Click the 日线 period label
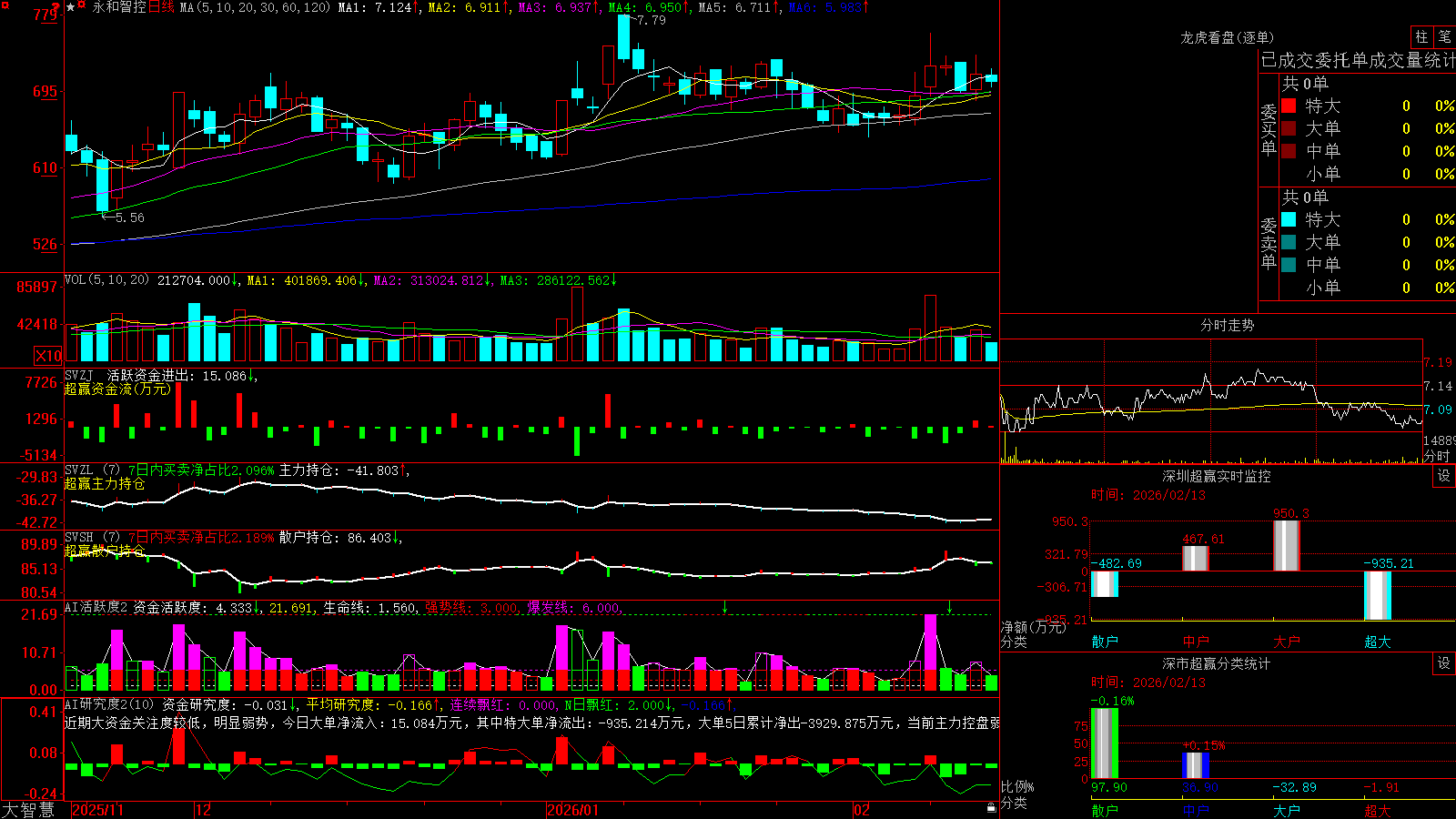 [161, 7]
